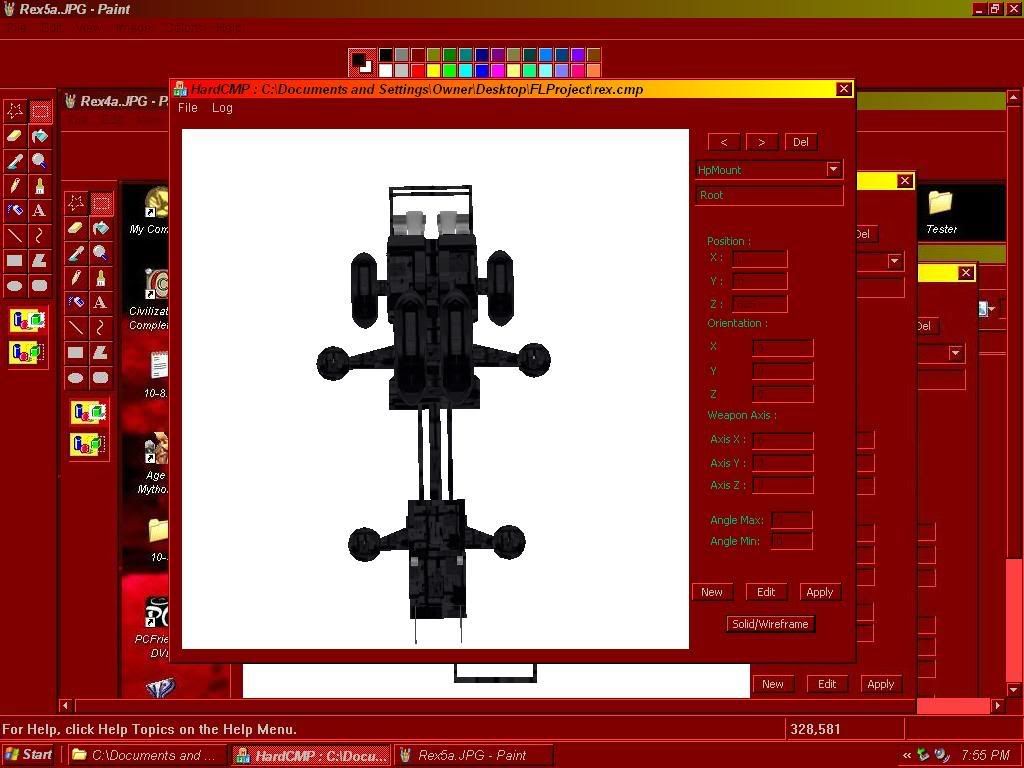Viewport: 1024px width, 768px height.
Task: Click the Del button beside the > arrow
Action: coord(800,142)
